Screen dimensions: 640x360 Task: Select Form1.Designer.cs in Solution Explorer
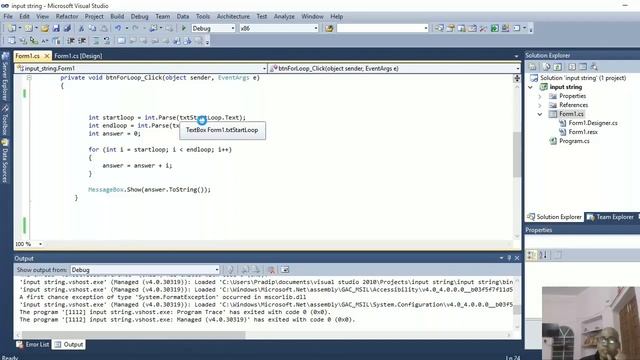click(593, 123)
